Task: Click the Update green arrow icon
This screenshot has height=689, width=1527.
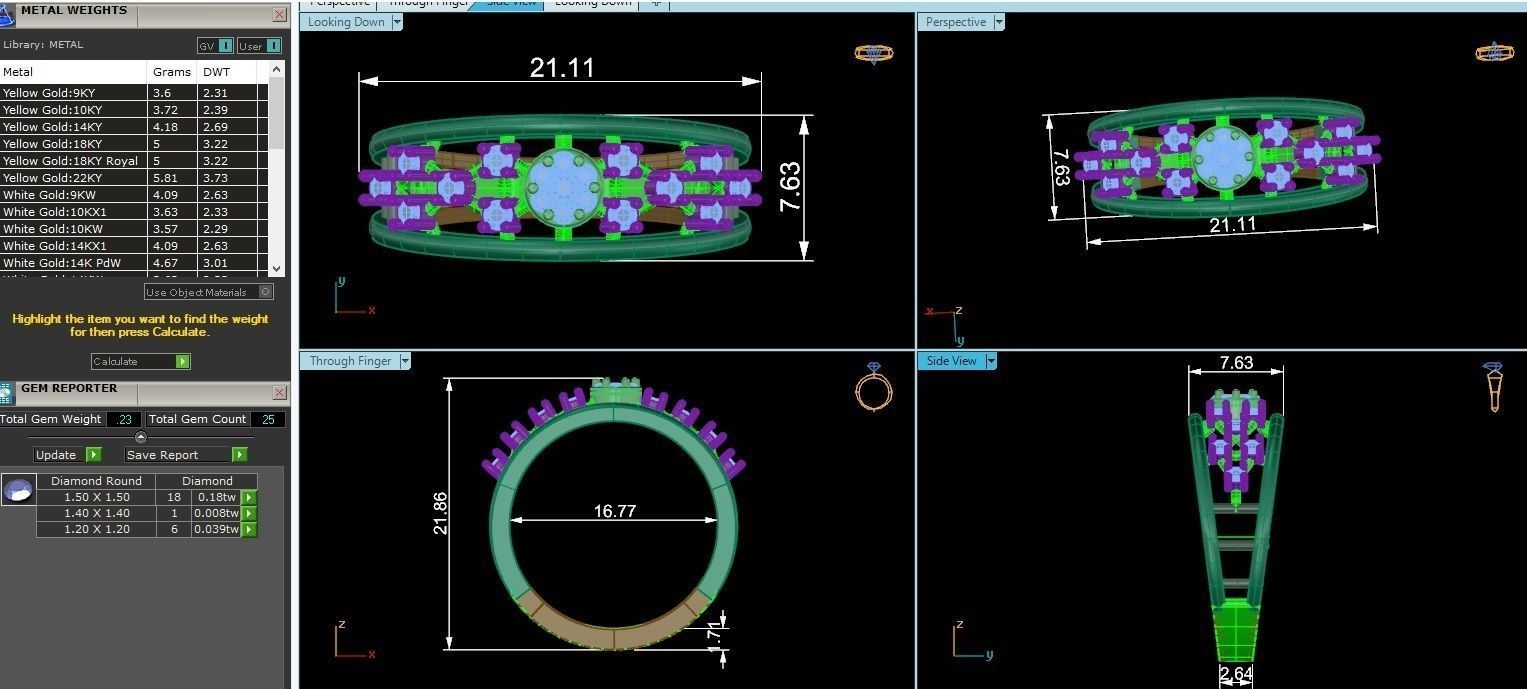Action: tap(93, 455)
